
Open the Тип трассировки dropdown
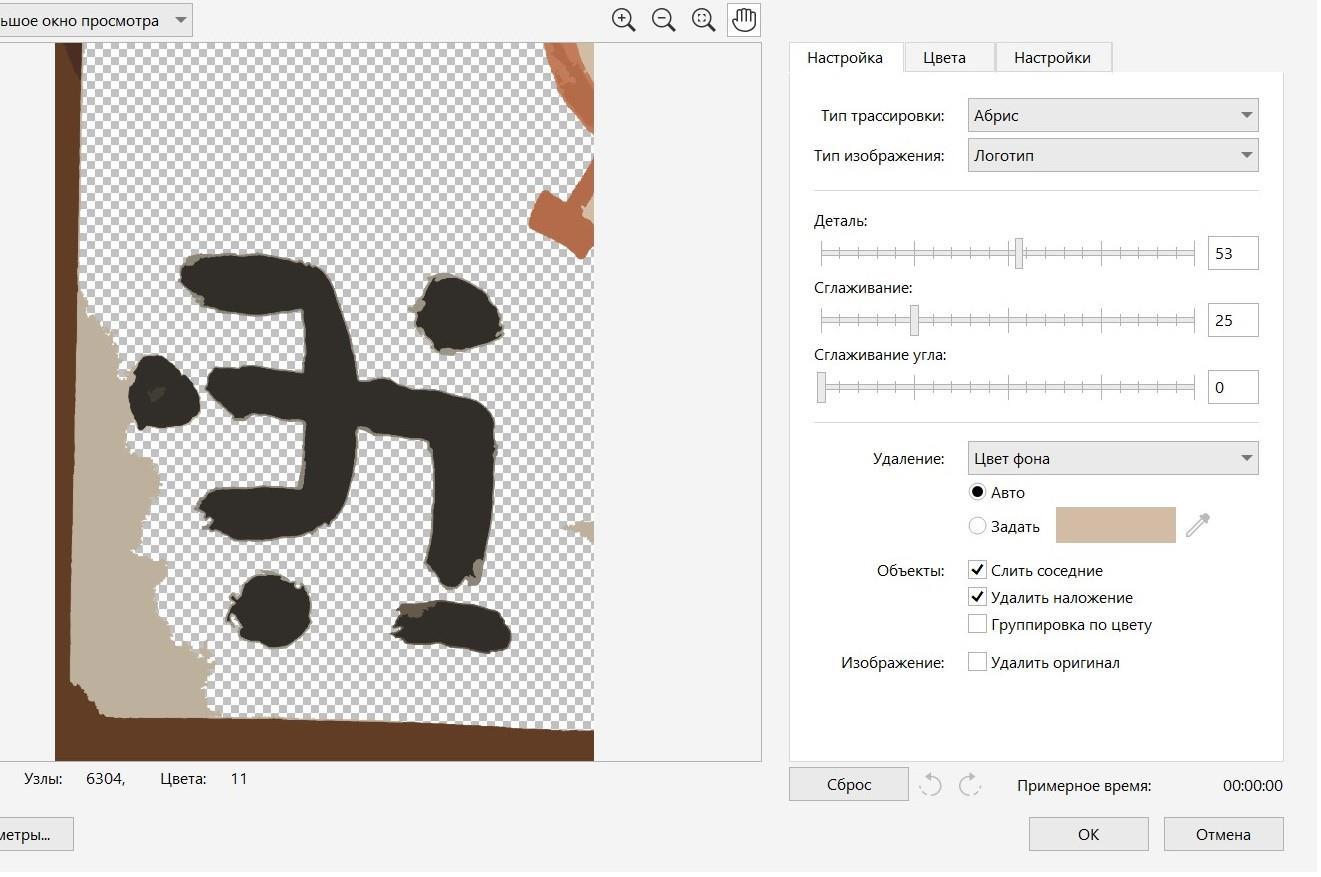pyautogui.click(x=1112, y=115)
